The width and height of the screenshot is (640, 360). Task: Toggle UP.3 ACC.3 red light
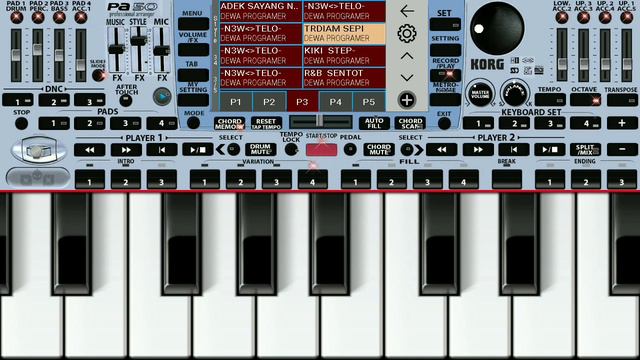(x=583, y=18)
